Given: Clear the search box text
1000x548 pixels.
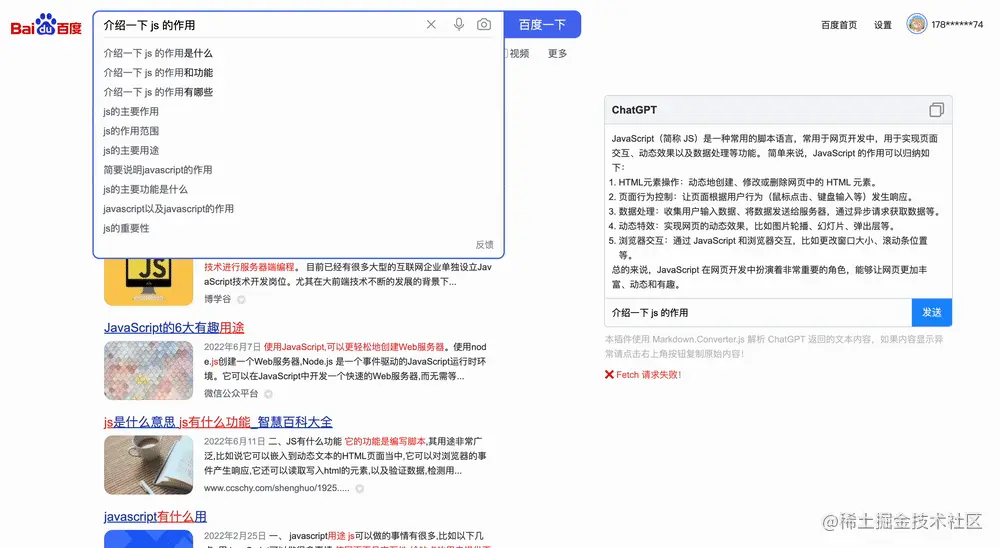Looking at the screenshot, I should point(431,24).
